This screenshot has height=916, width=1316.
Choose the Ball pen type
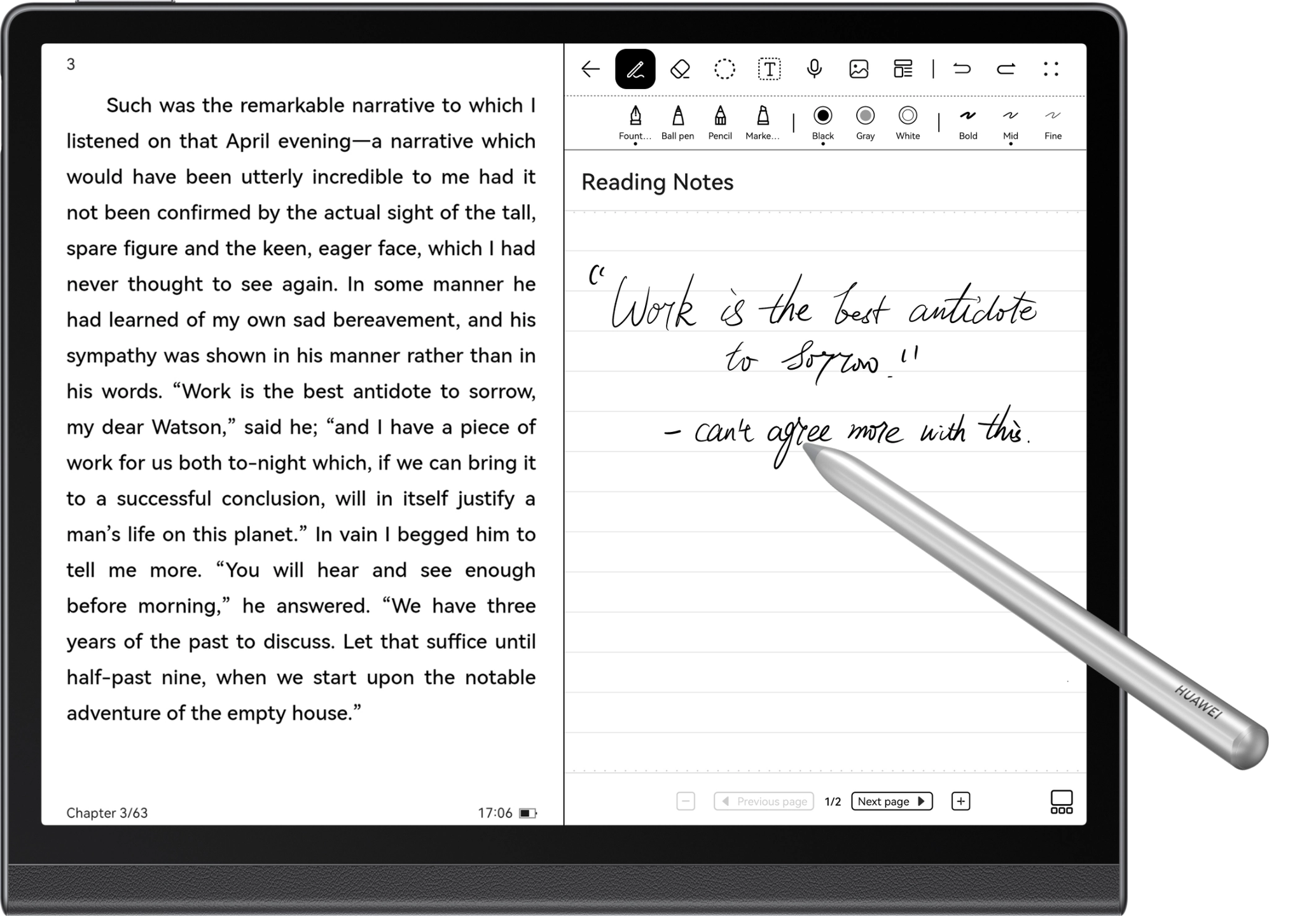point(678,122)
